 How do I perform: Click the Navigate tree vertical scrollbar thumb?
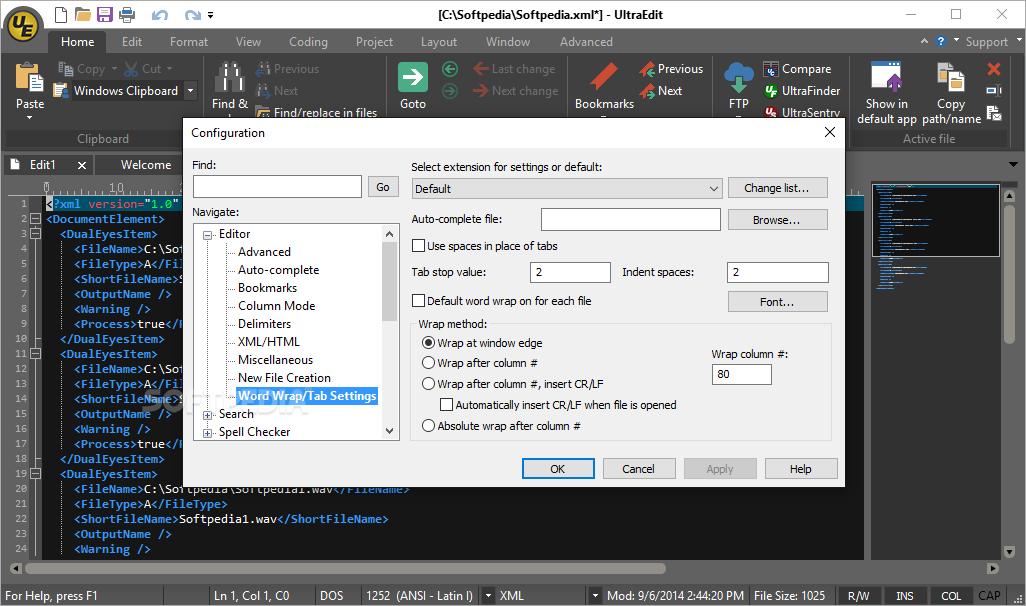pos(389,281)
